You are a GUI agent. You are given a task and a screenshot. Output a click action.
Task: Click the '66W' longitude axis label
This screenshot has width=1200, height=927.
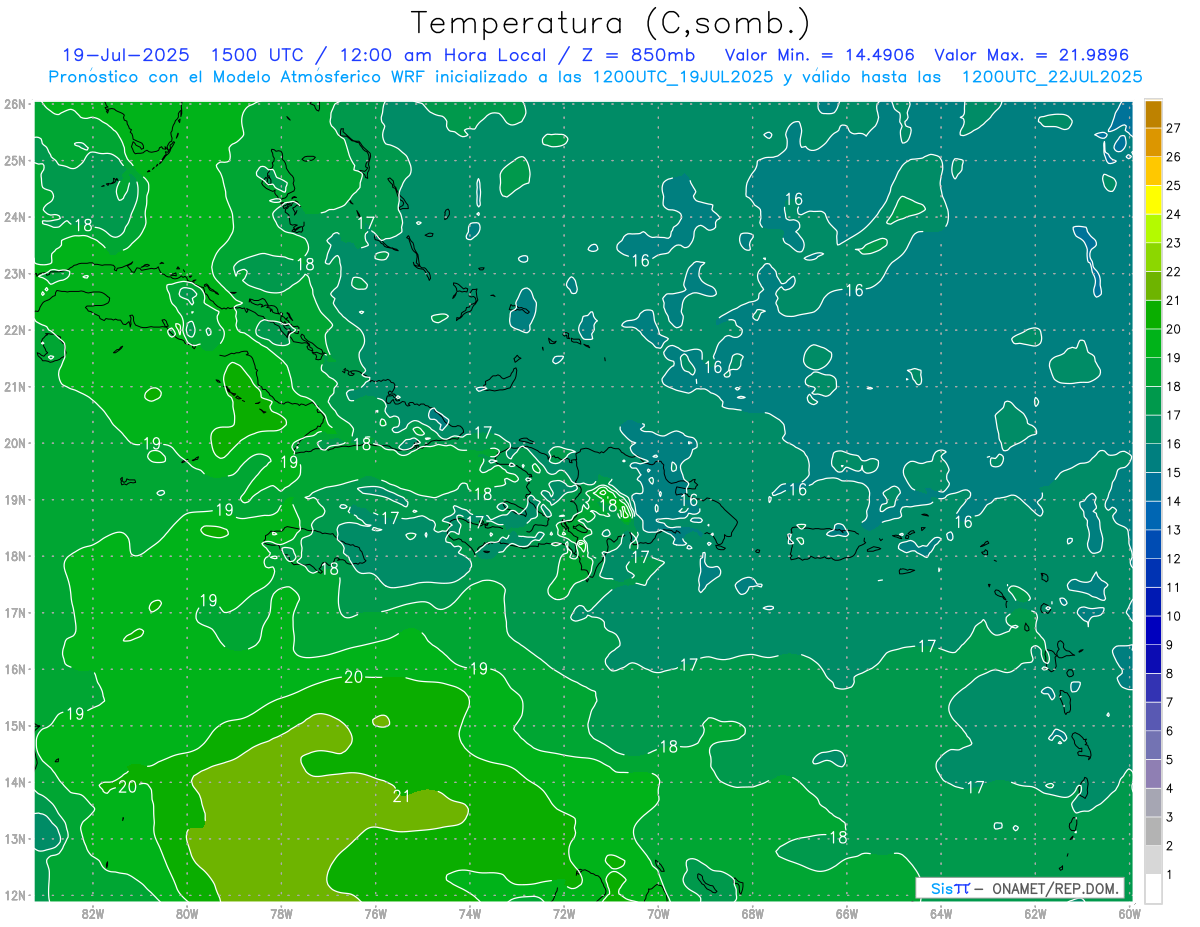click(x=847, y=913)
